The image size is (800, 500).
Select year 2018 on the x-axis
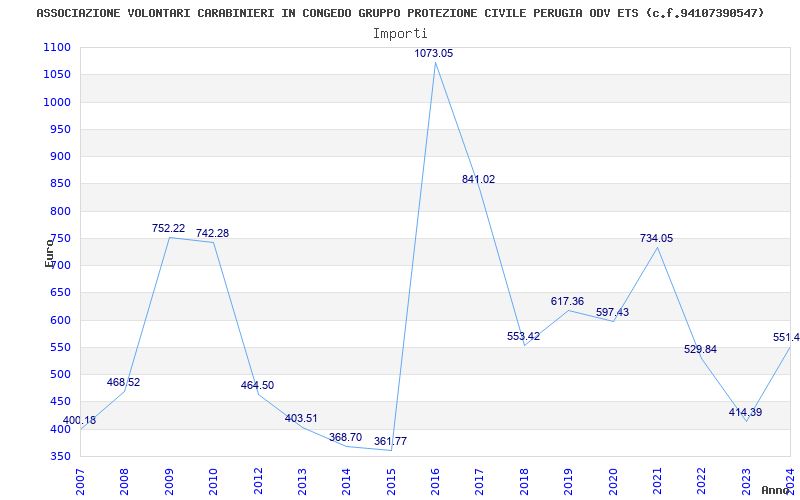pos(524,481)
